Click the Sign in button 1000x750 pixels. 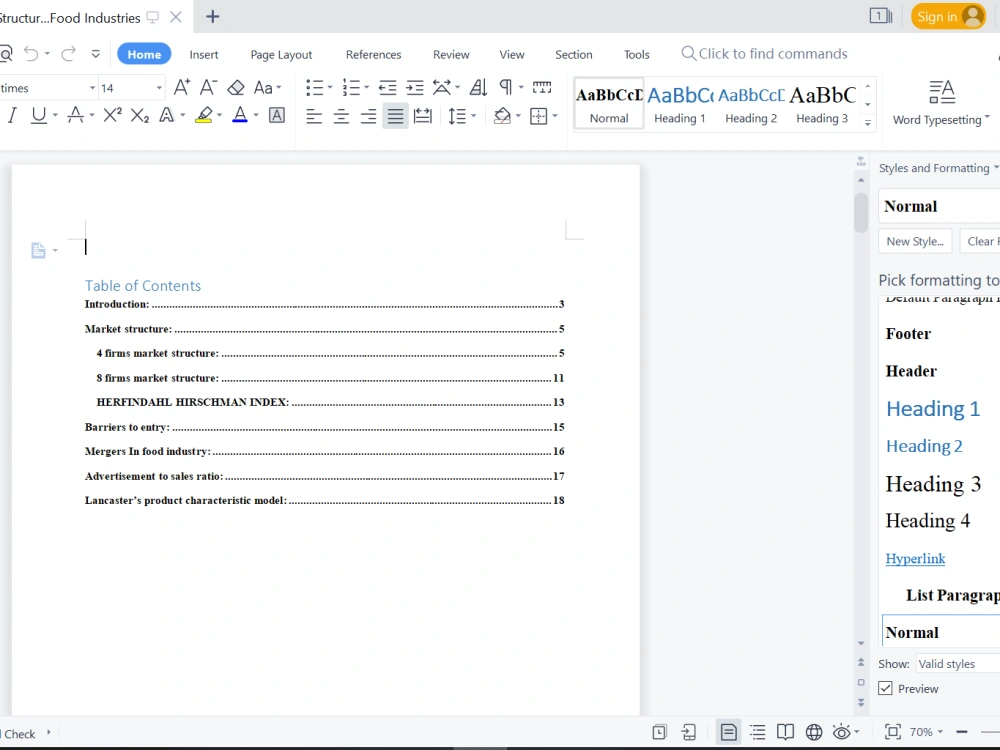948,17
